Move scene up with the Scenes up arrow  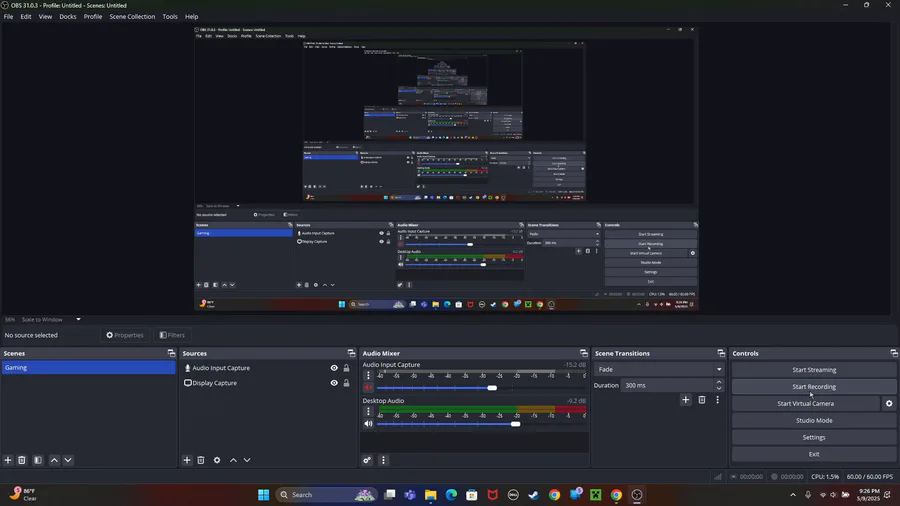tap(55, 460)
